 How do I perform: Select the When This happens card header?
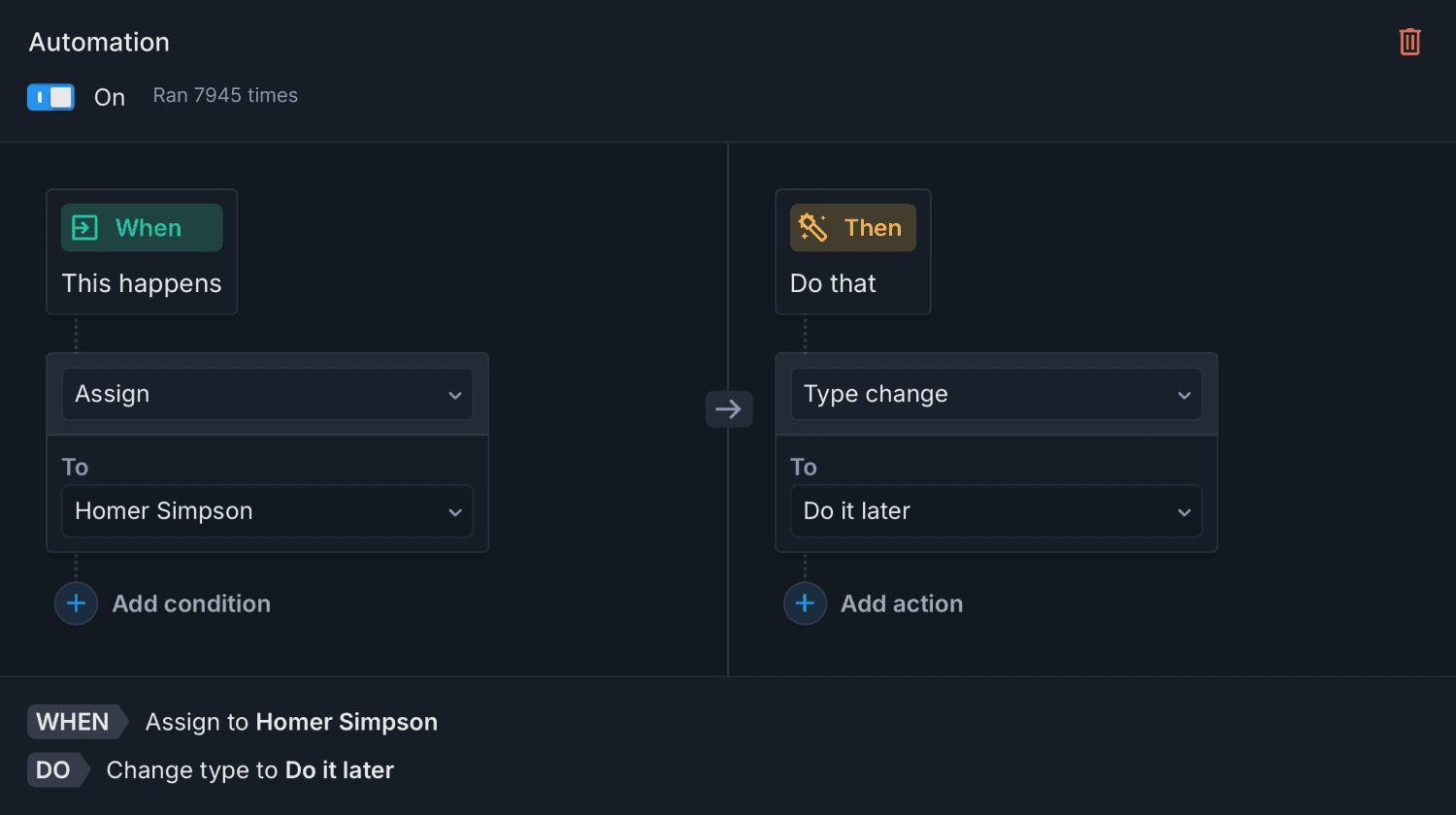click(x=141, y=252)
